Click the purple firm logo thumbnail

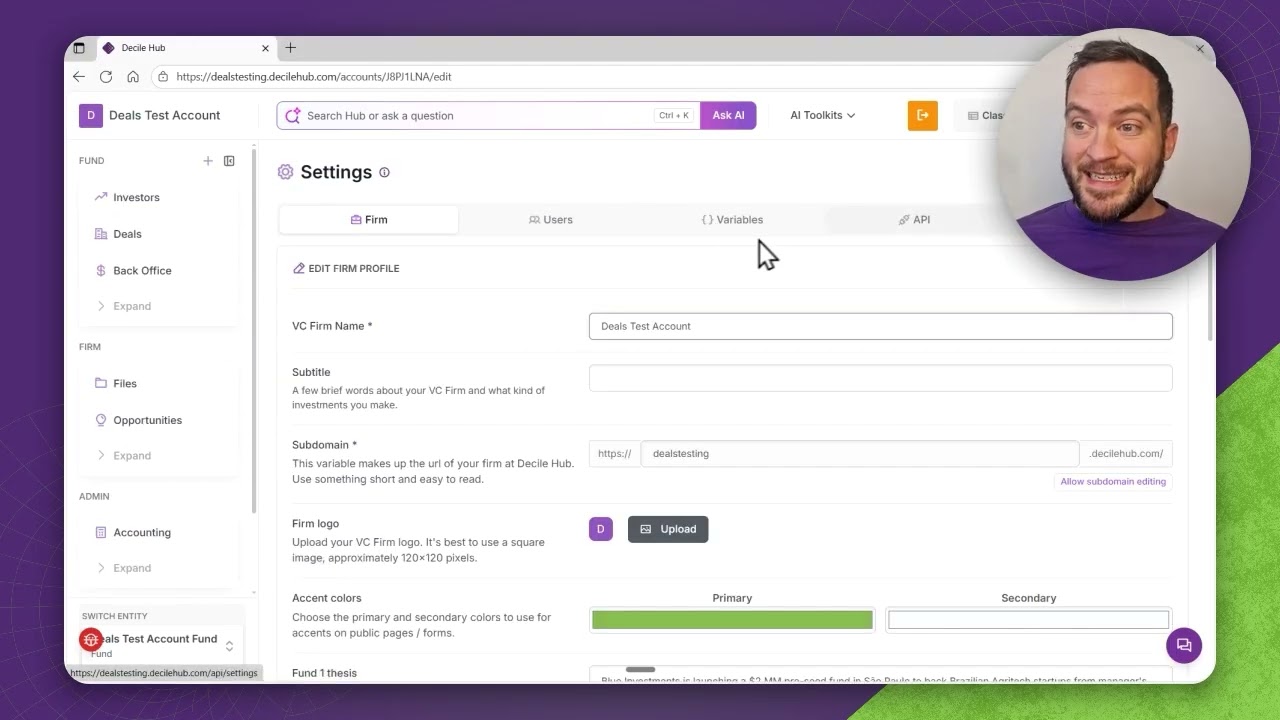pos(601,529)
